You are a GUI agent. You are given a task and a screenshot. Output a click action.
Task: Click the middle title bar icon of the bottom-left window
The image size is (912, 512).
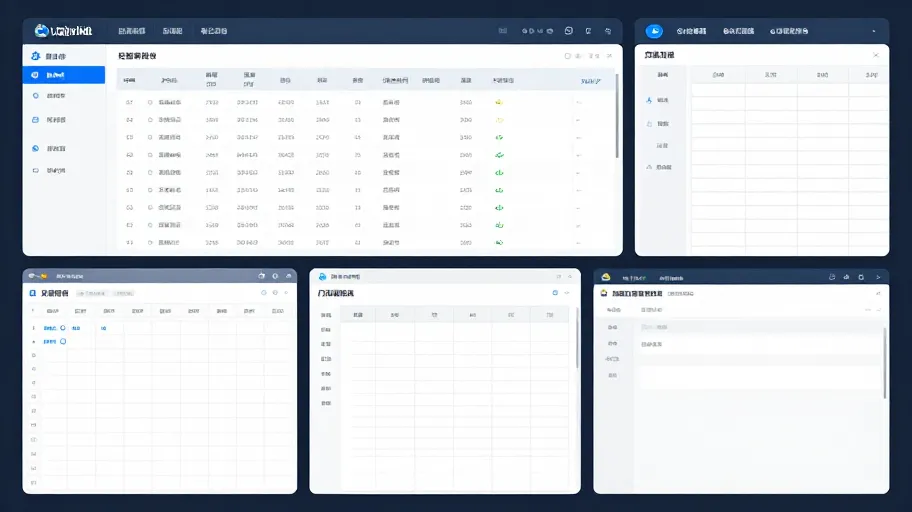[x=275, y=276]
